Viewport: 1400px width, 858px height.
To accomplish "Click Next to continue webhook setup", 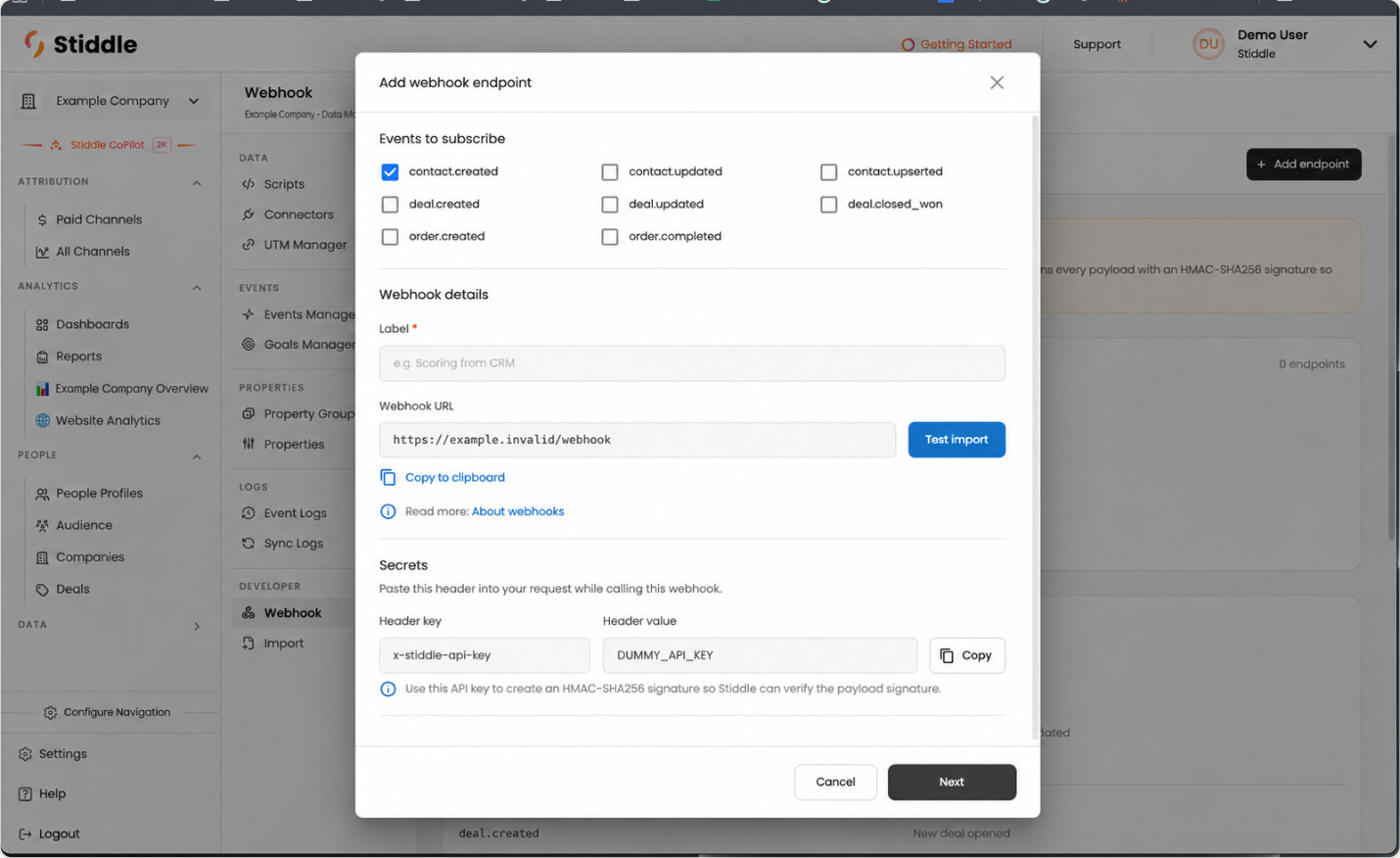I will (952, 783).
